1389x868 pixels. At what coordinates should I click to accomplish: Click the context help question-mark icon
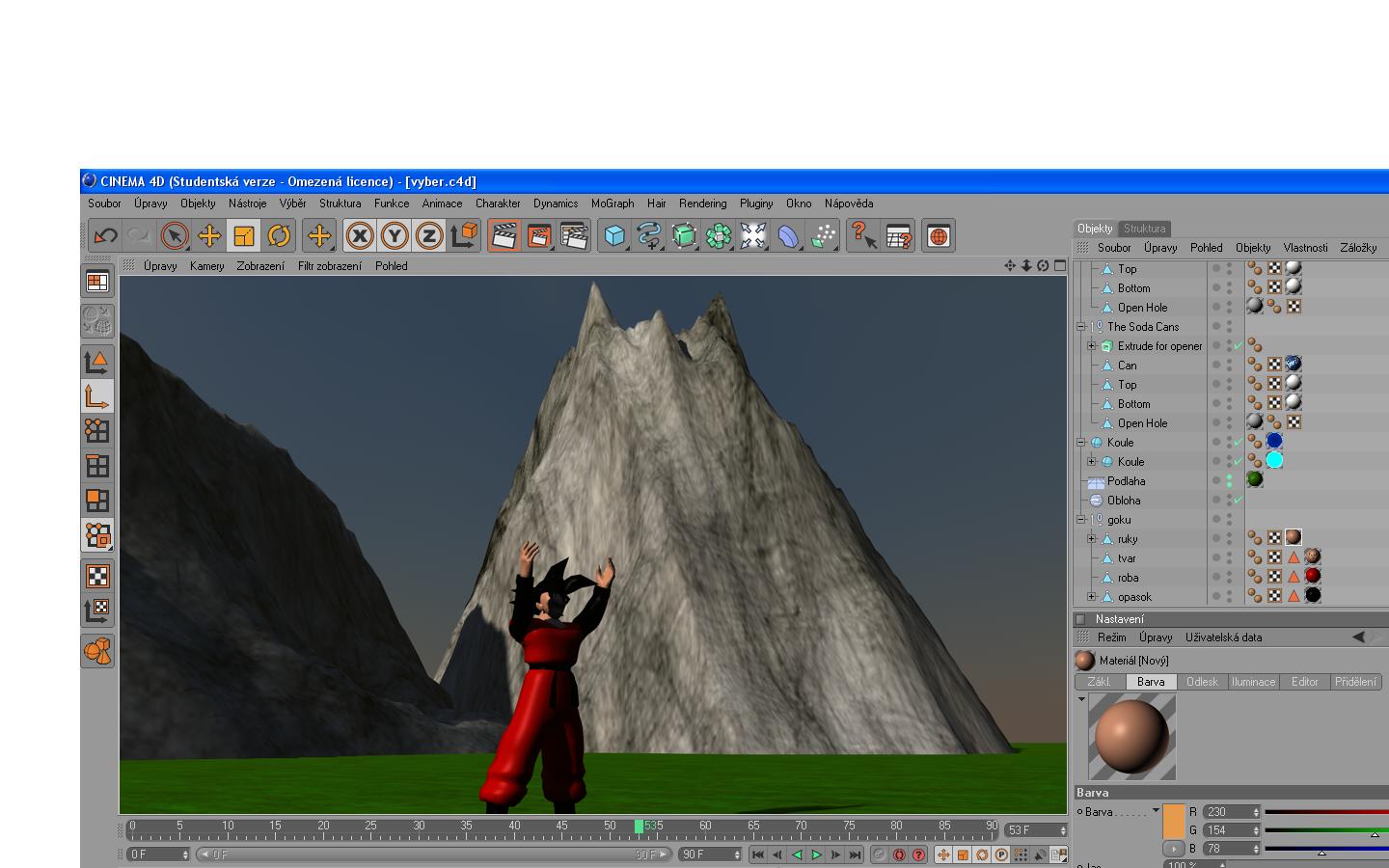point(863,235)
